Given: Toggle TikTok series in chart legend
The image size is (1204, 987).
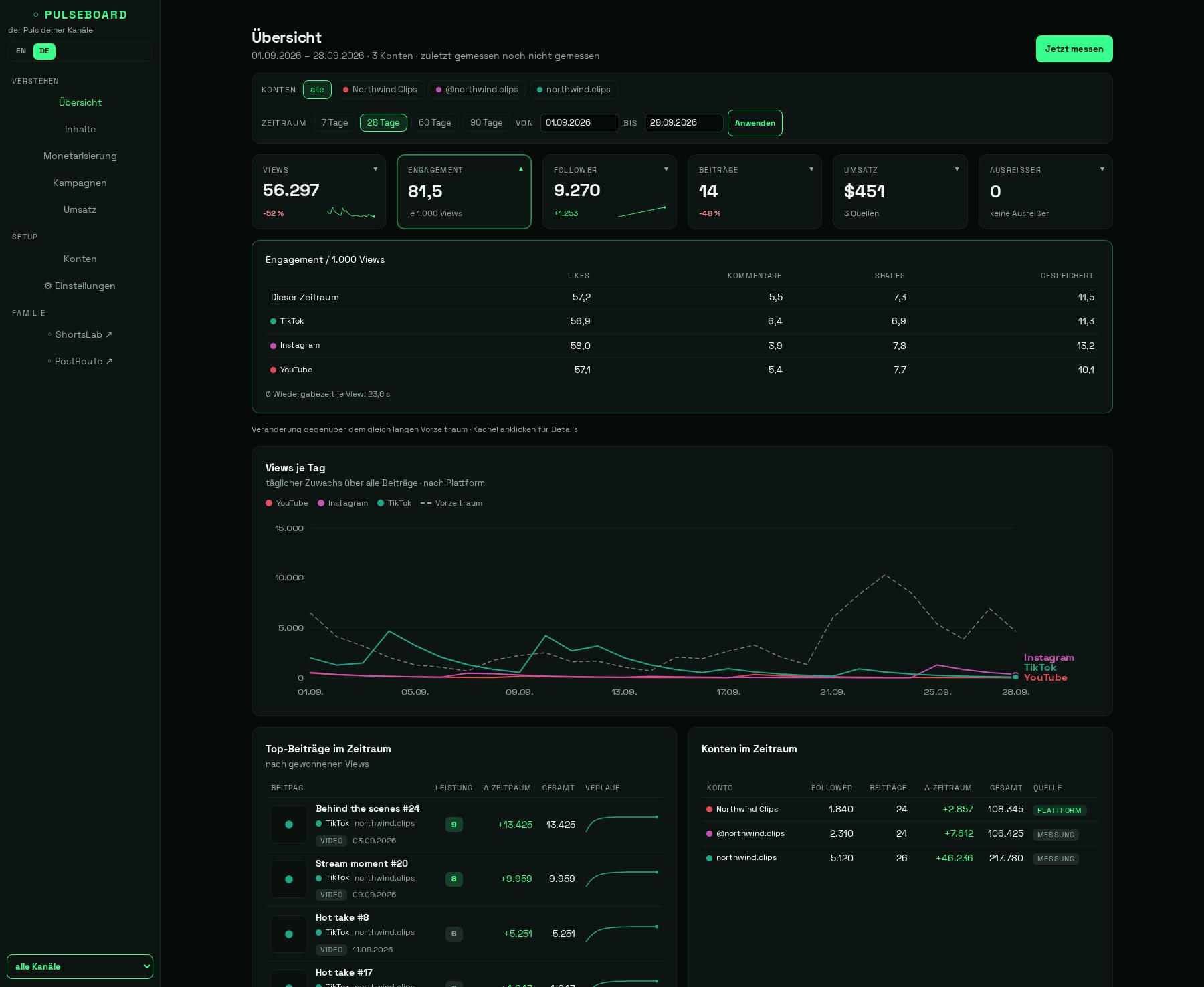Looking at the screenshot, I should pos(395,503).
